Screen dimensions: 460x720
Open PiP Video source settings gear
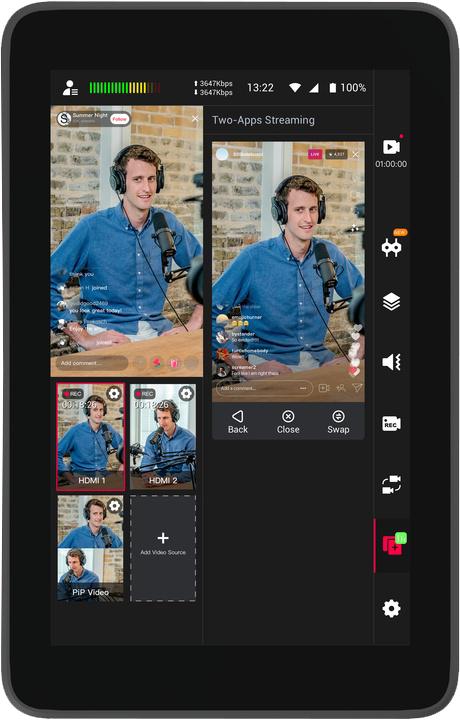click(x=114, y=506)
